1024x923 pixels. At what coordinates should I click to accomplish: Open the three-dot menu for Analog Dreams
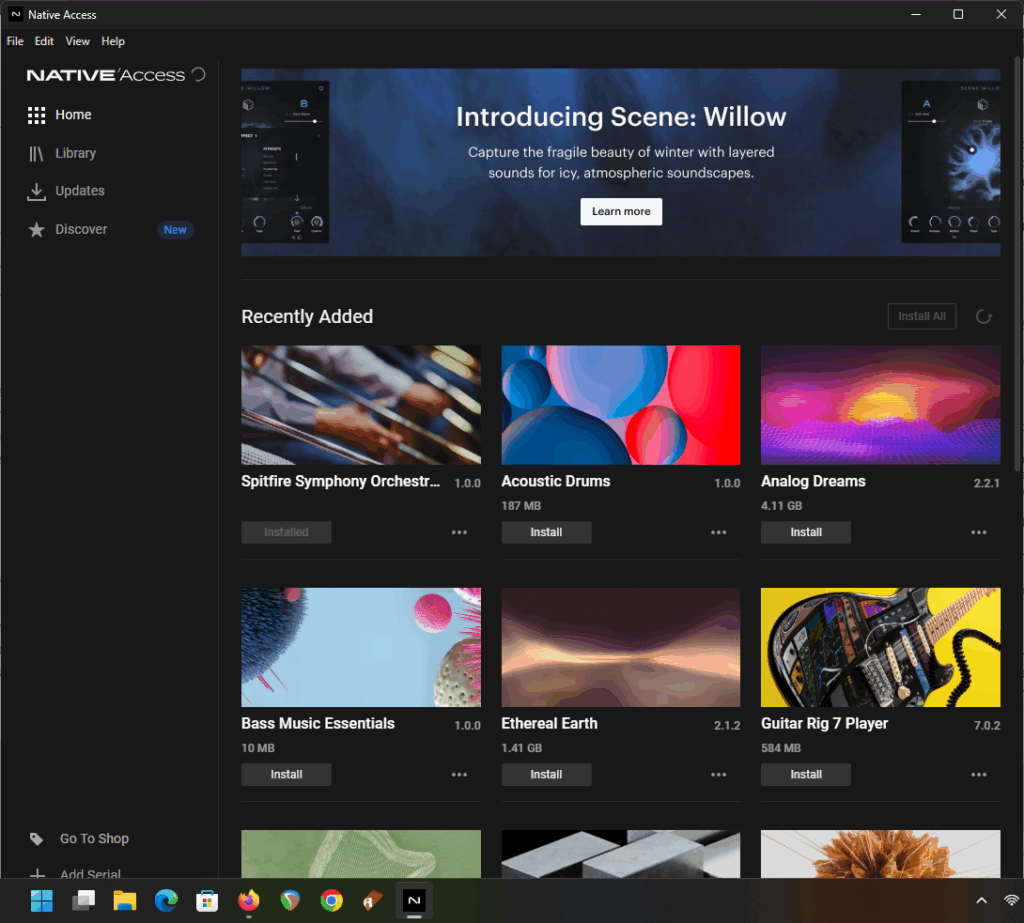point(979,533)
